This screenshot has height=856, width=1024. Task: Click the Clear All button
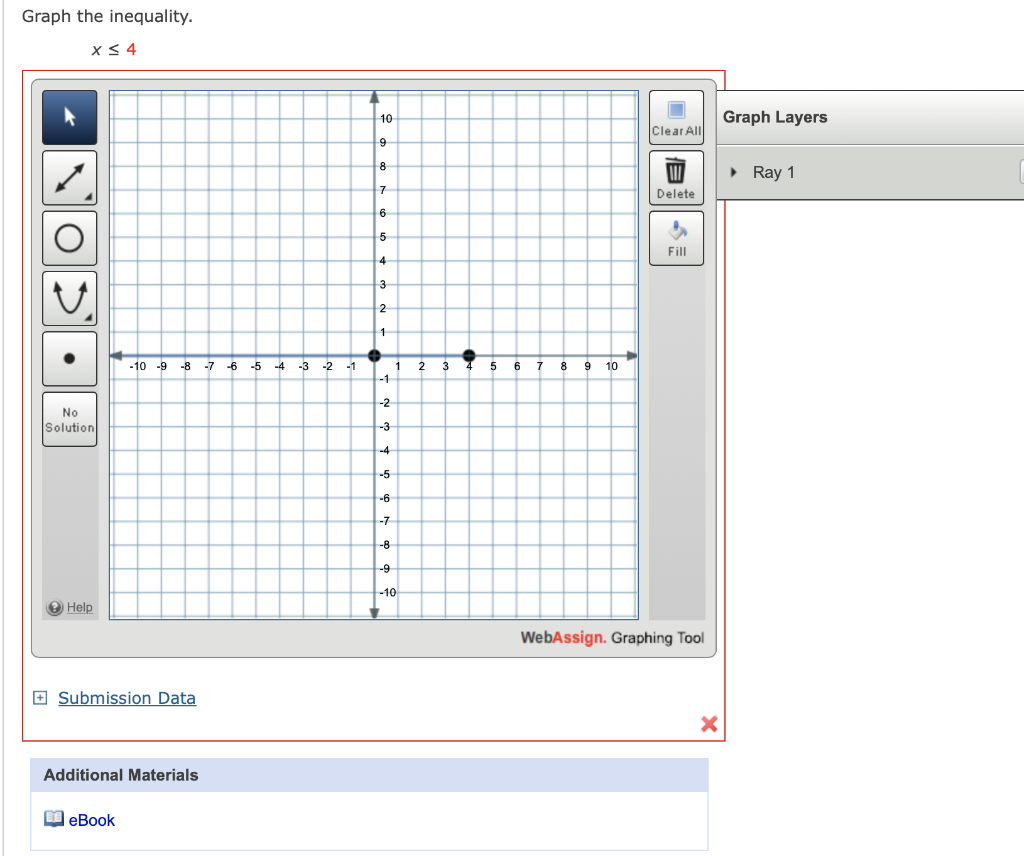pos(676,117)
